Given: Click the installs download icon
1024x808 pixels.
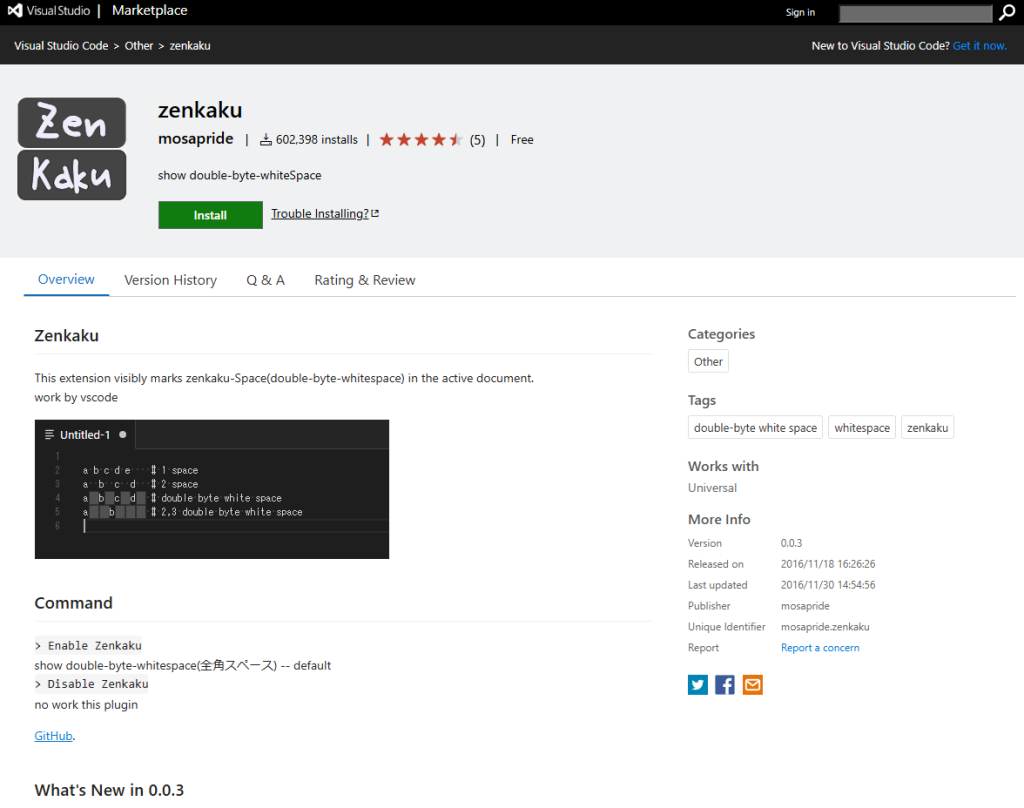Looking at the screenshot, I should [x=266, y=140].
